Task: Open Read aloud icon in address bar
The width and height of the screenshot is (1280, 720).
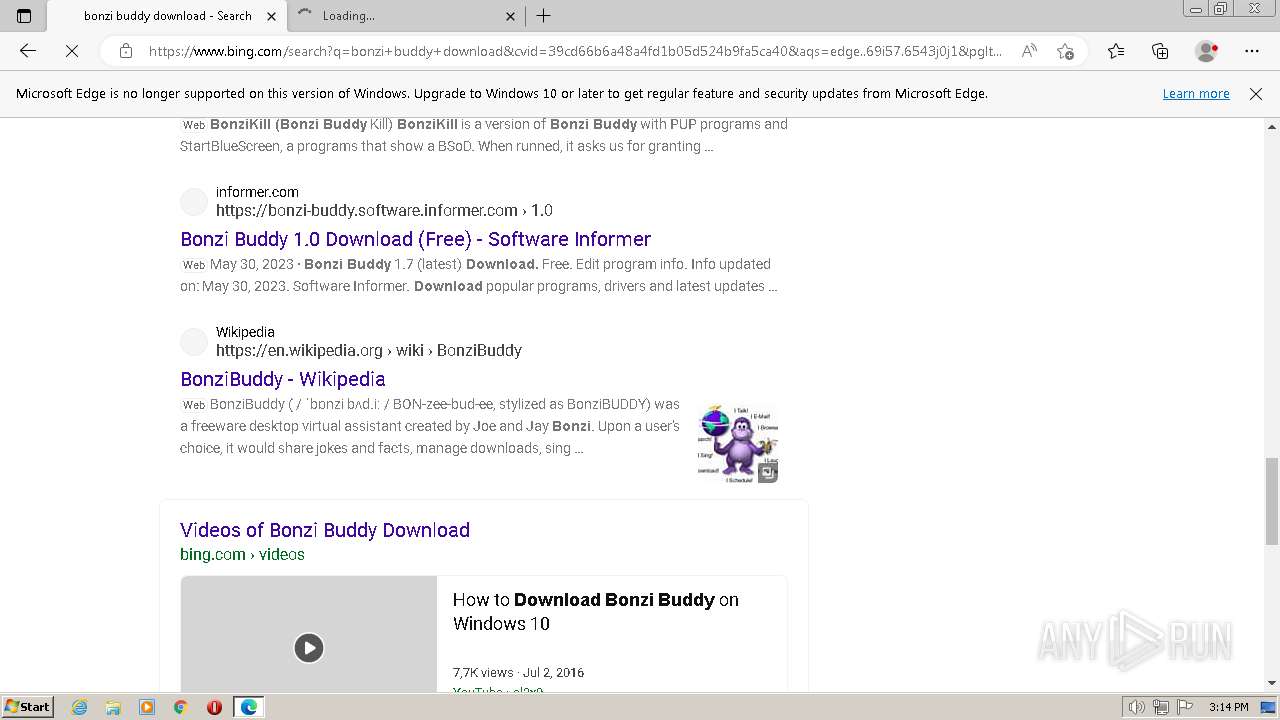Action: (x=1029, y=51)
